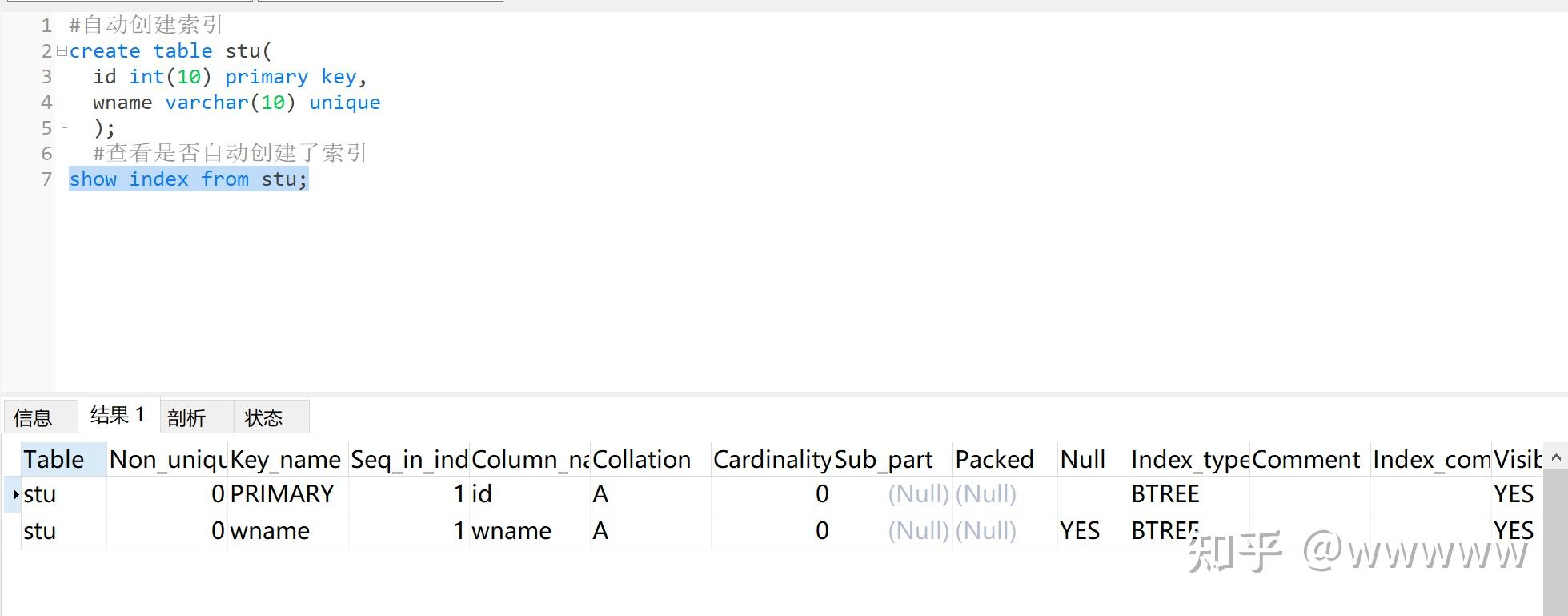Sort by the Cardinality column header
The width and height of the screenshot is (1568, 616).
[772, 459]
